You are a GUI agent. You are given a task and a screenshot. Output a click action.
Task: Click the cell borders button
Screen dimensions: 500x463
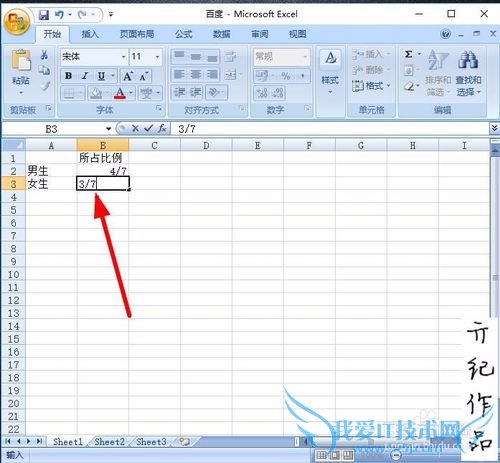pos(69,93)
